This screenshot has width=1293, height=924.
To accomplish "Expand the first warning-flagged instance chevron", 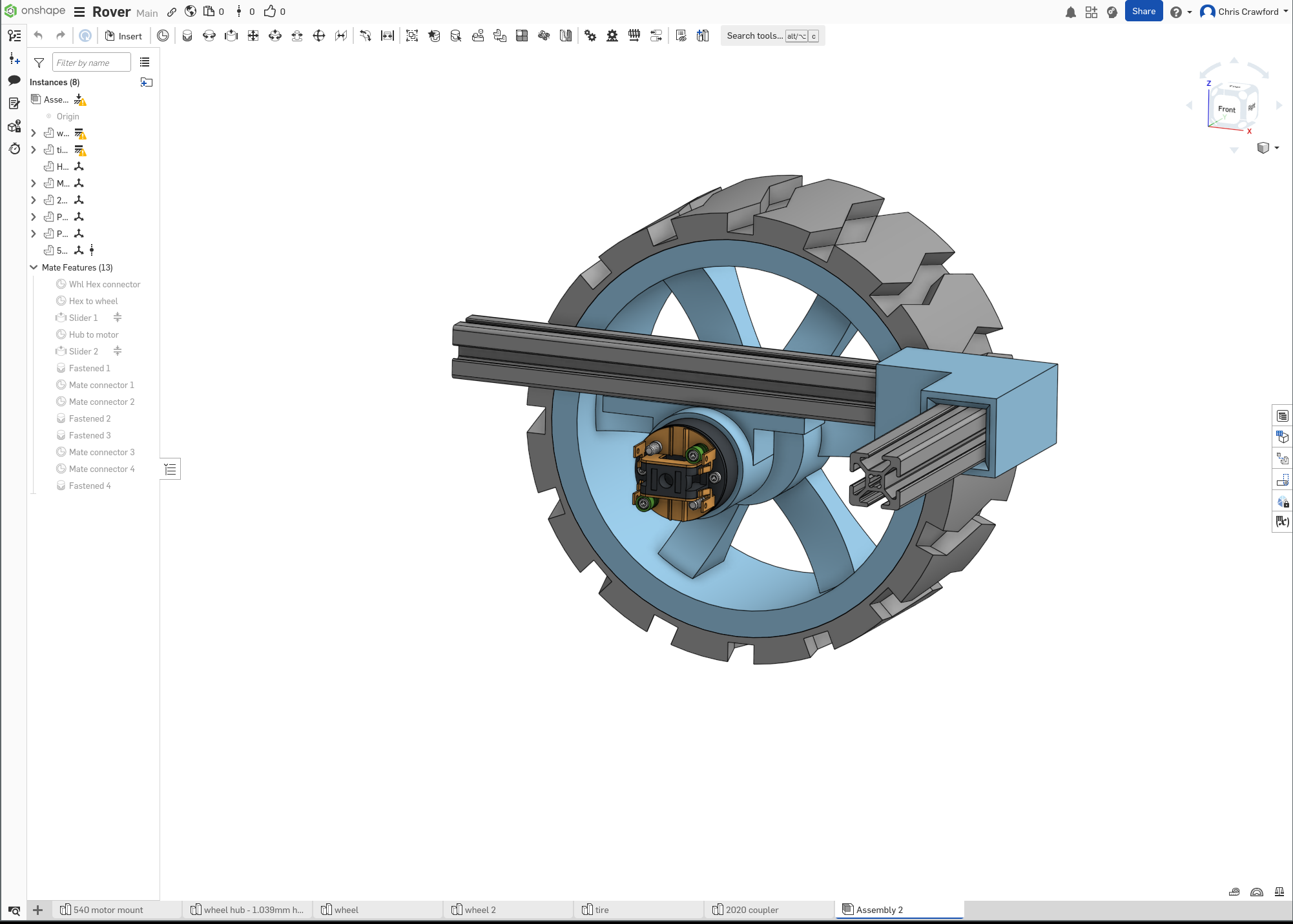I will click(x=34, y=133).
